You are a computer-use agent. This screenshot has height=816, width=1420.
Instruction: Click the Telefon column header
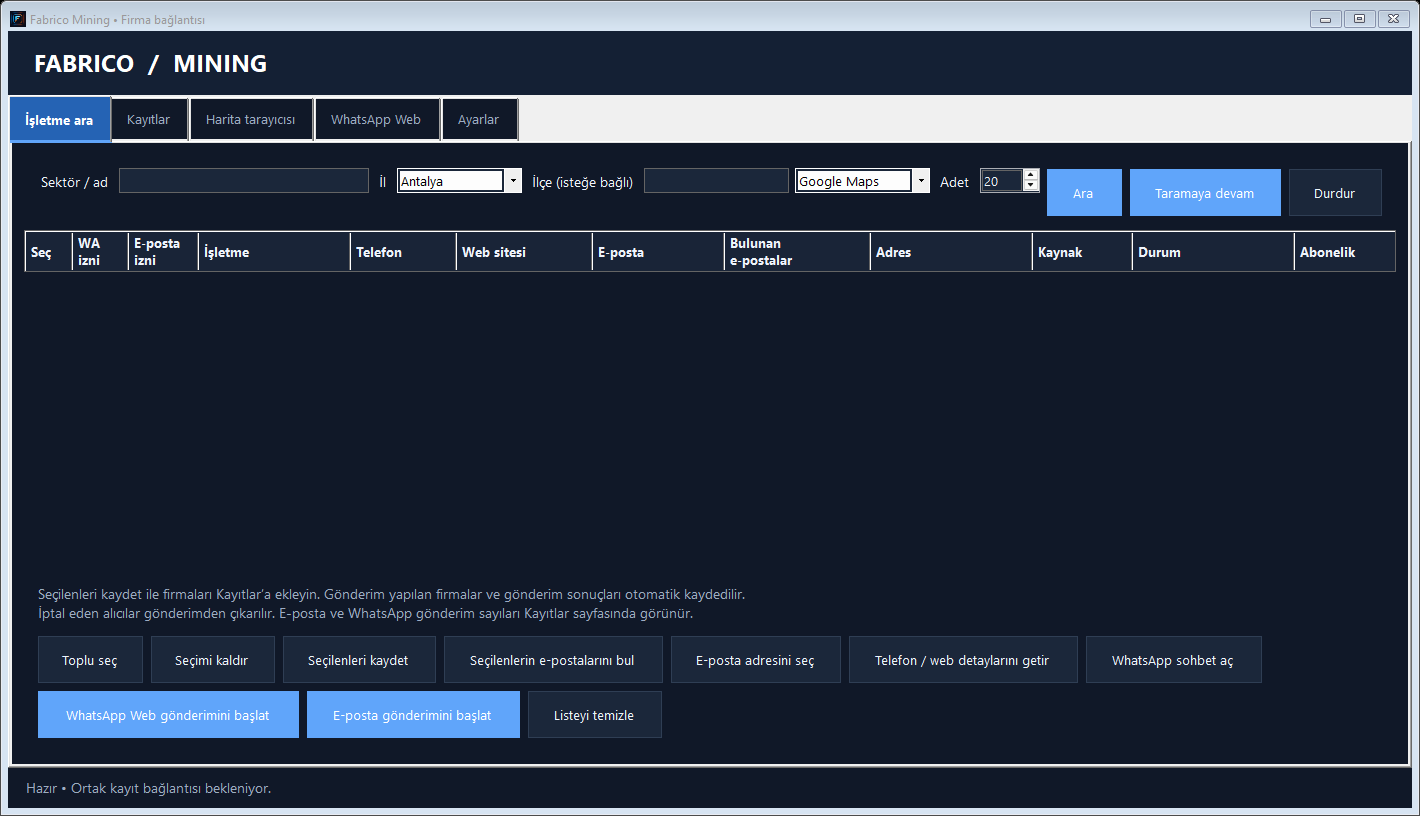pos(403,252)
